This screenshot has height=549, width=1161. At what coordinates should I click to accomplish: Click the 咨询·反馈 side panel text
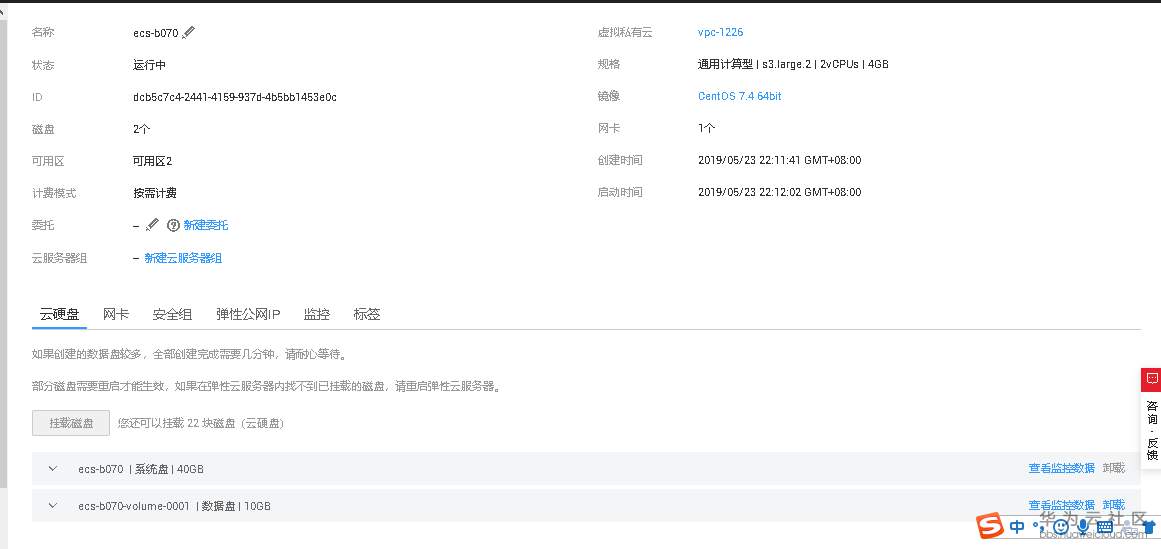1152,430
